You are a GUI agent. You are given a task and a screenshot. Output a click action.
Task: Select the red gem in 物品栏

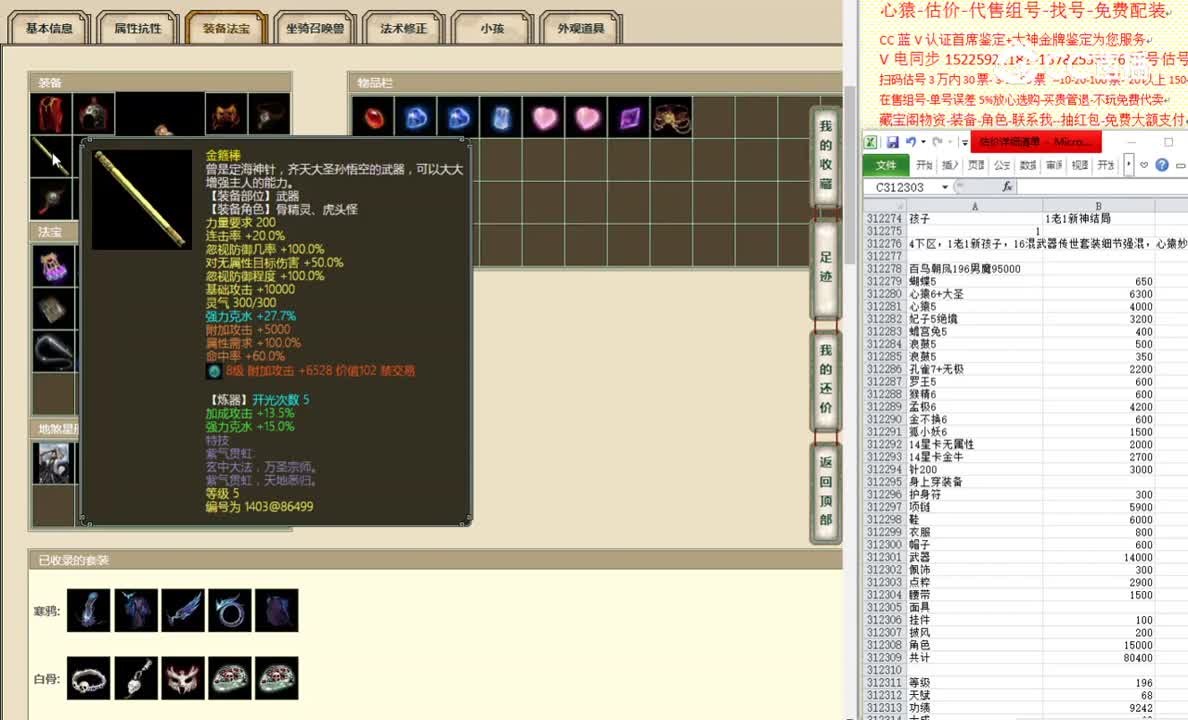point(373,117)
